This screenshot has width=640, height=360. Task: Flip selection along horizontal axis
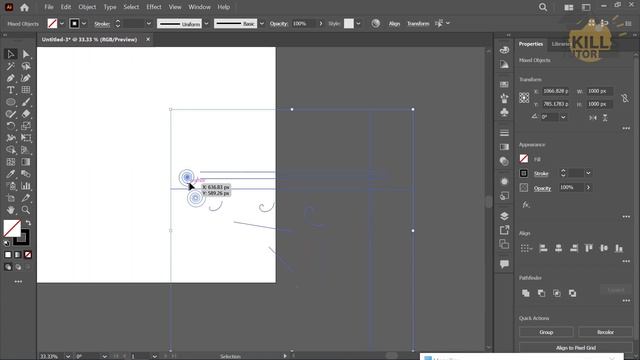(x=593, y=118)
